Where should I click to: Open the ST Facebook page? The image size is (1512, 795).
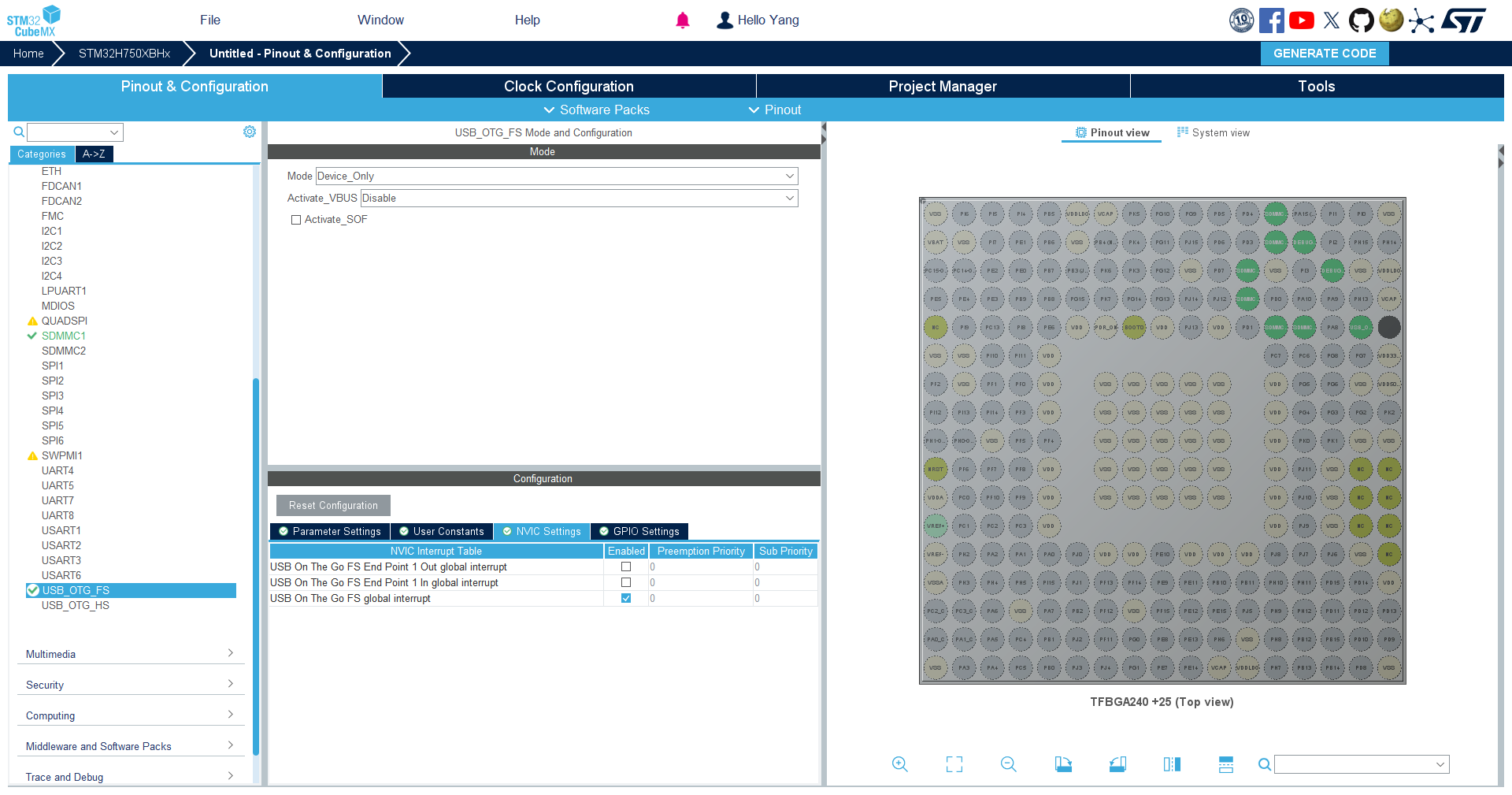[x=1272, y=20]
